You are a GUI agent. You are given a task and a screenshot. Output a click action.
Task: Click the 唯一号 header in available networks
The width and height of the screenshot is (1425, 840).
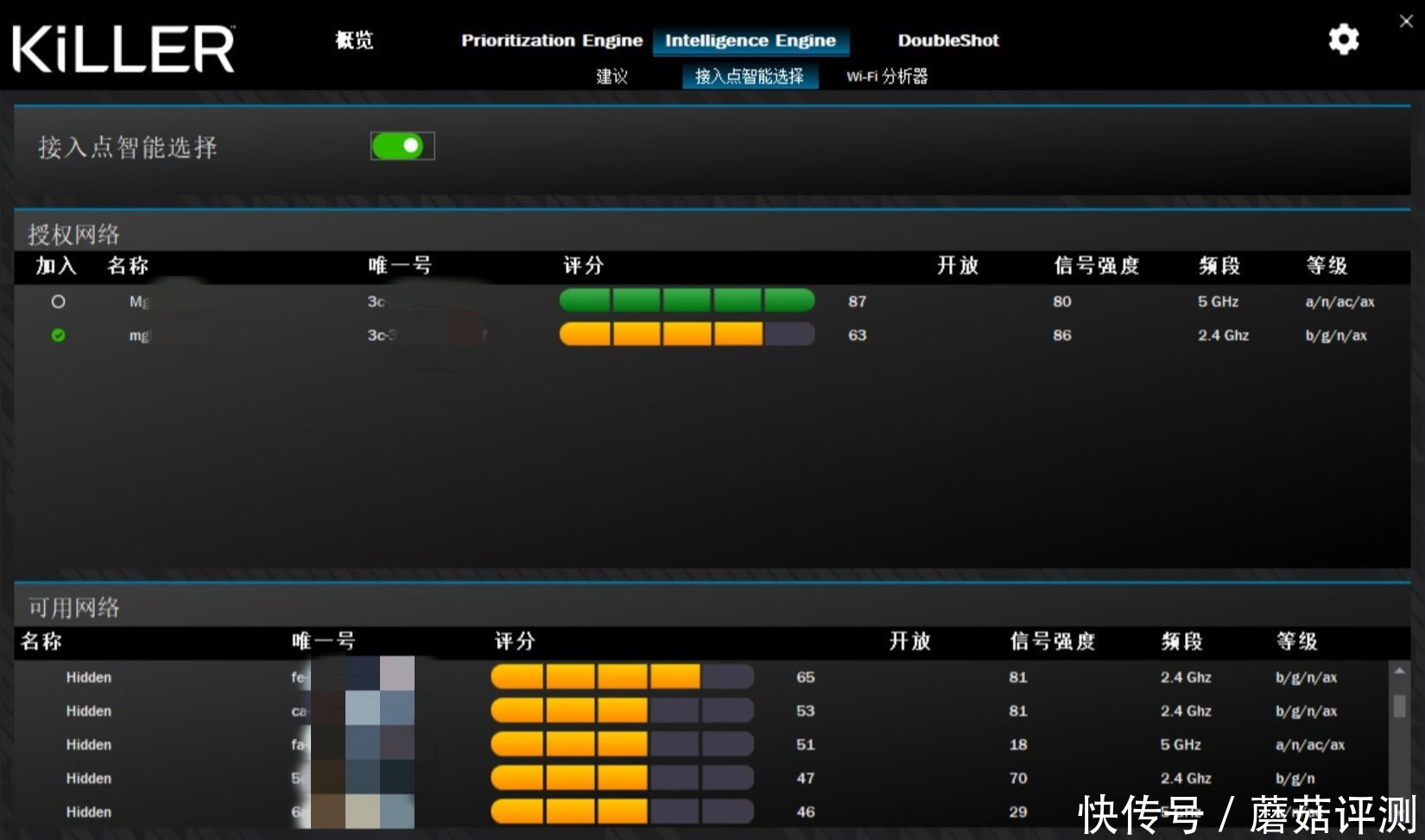click(x=323, y=641)
